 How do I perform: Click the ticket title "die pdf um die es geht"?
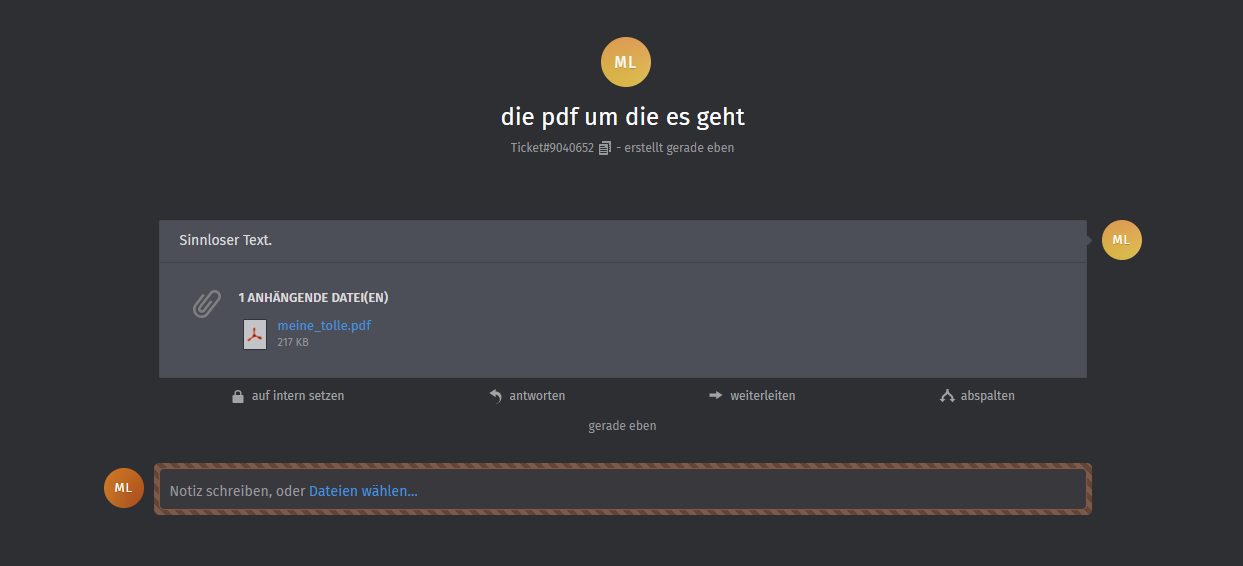(622, 117)
